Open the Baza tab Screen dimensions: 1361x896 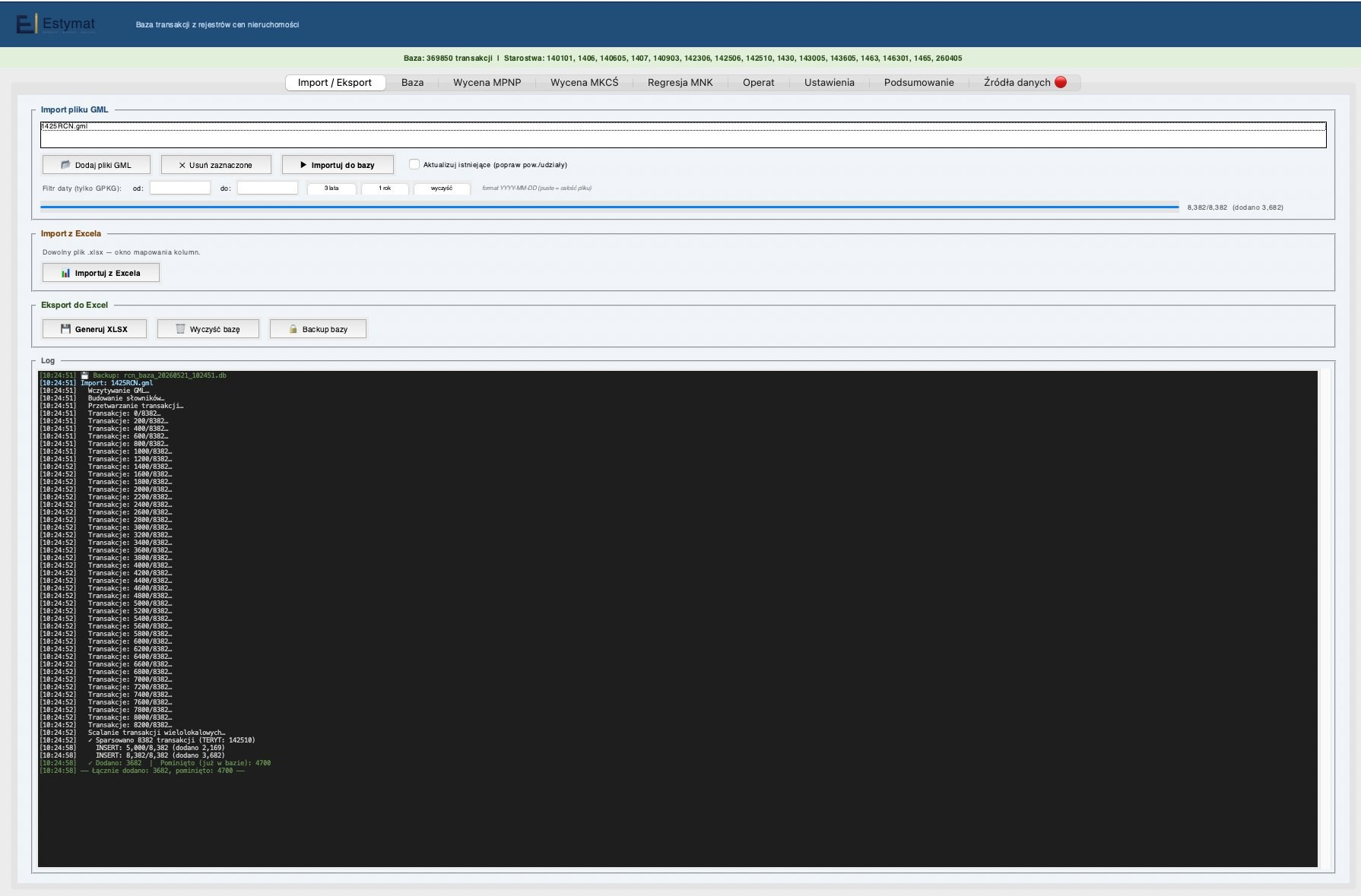[412, 82]
